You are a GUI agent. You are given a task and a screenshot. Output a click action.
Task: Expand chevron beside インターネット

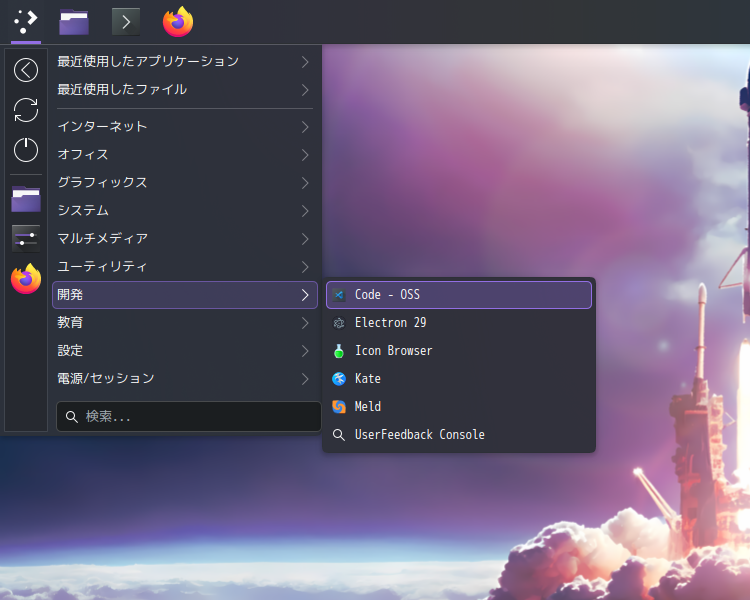305,127
